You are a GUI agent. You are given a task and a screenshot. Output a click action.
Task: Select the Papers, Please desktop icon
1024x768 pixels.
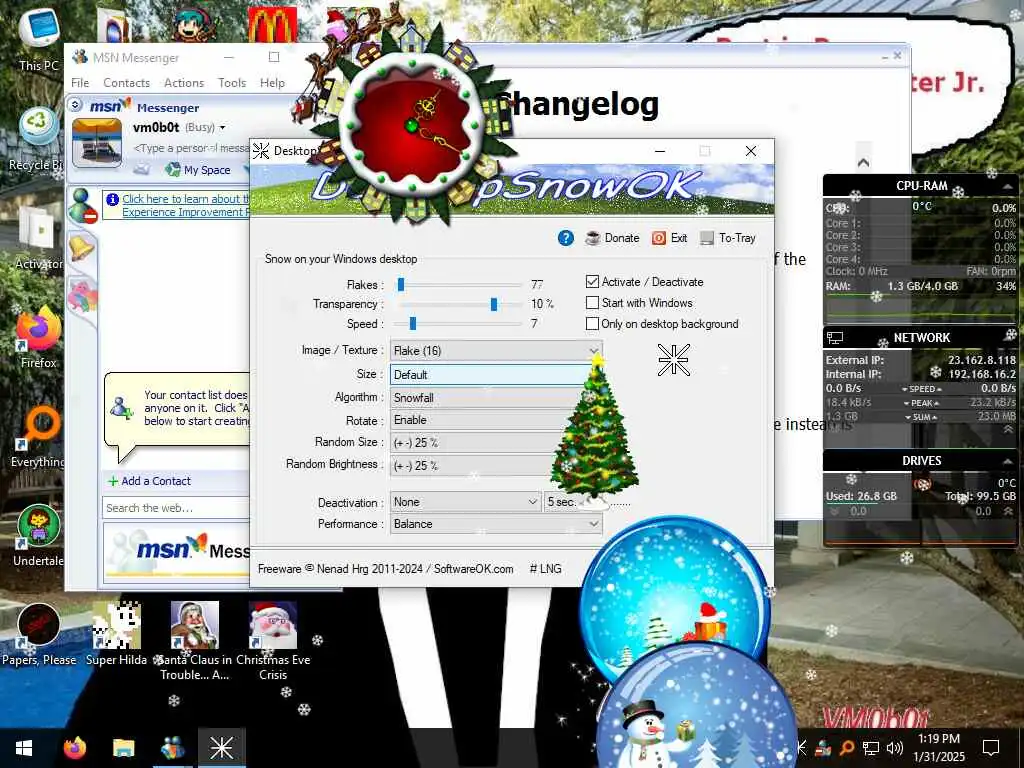[x=39, y=635]
